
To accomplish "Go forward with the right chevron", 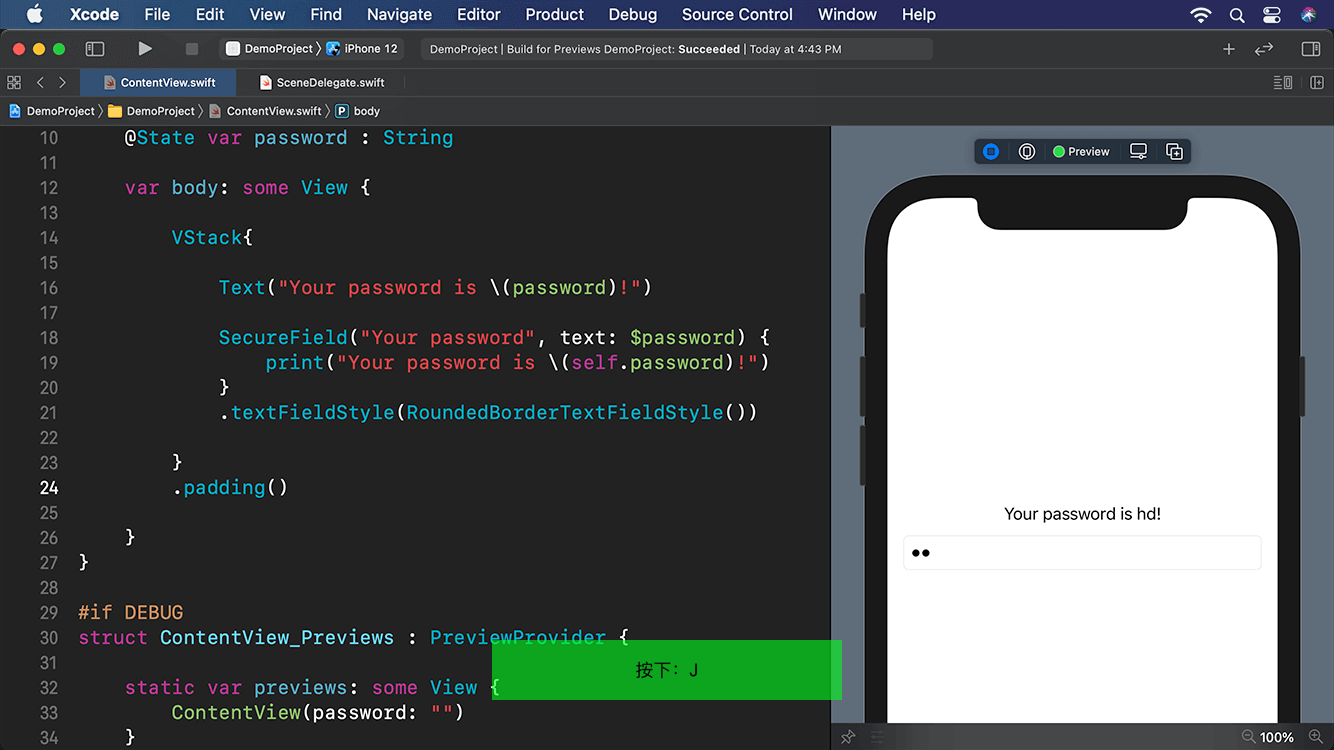I will tap(62, 82).
